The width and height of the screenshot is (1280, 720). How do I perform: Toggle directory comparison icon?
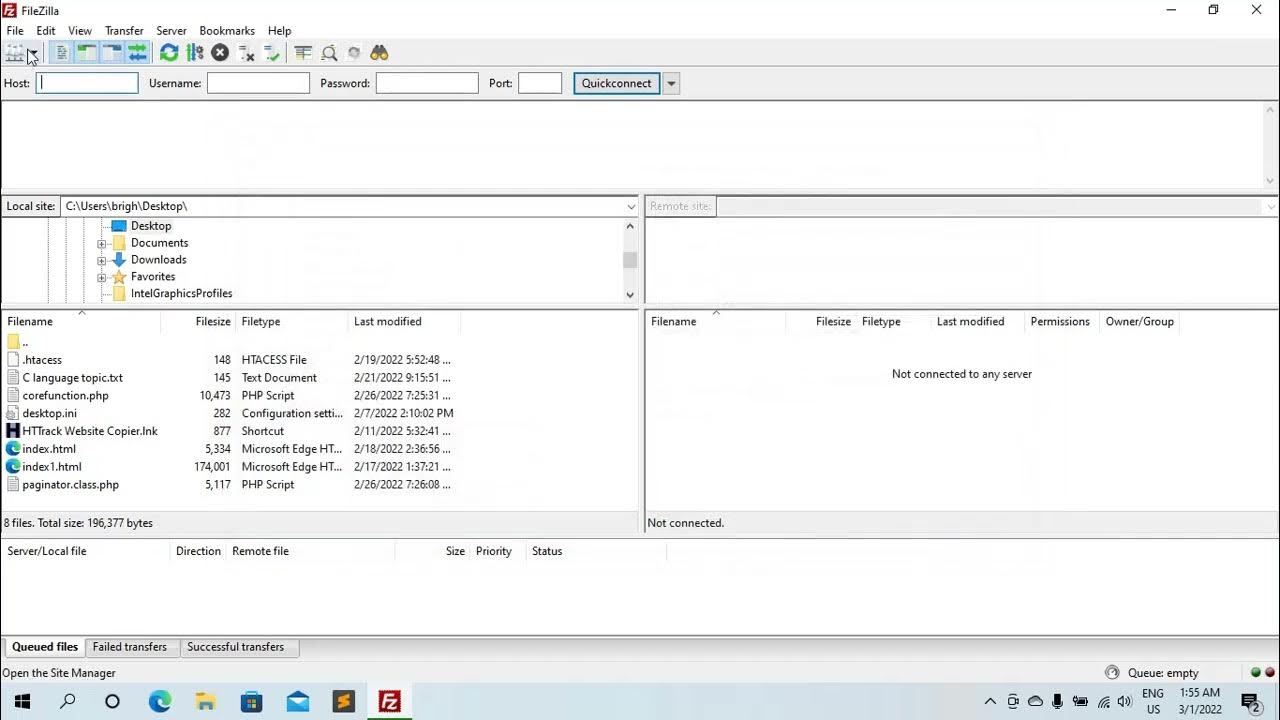click(329, 53)
